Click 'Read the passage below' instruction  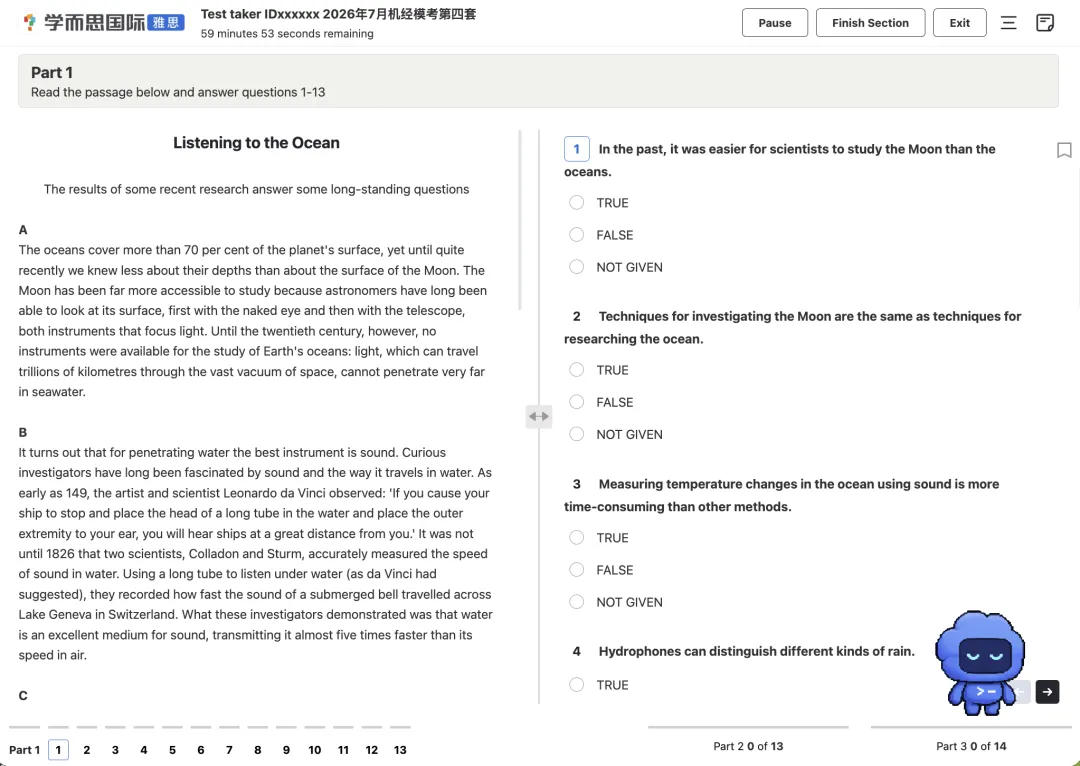point(178,92)
